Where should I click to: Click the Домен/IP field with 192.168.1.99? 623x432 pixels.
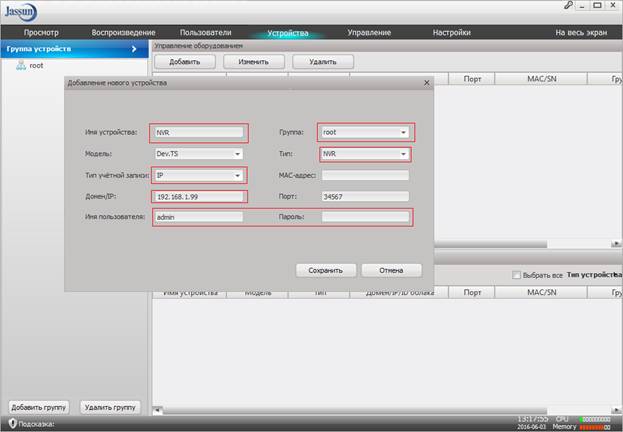tap(199, 197)
